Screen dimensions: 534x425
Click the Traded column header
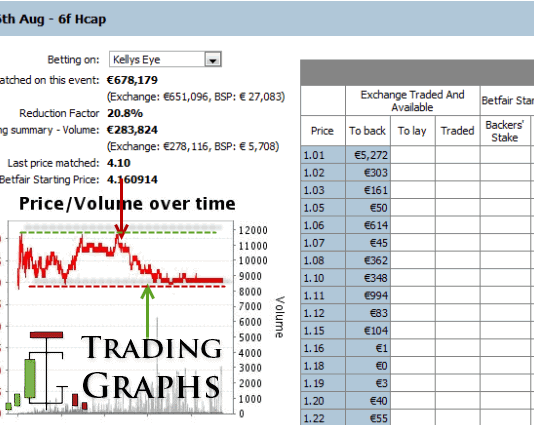click(x=457, y=131)
